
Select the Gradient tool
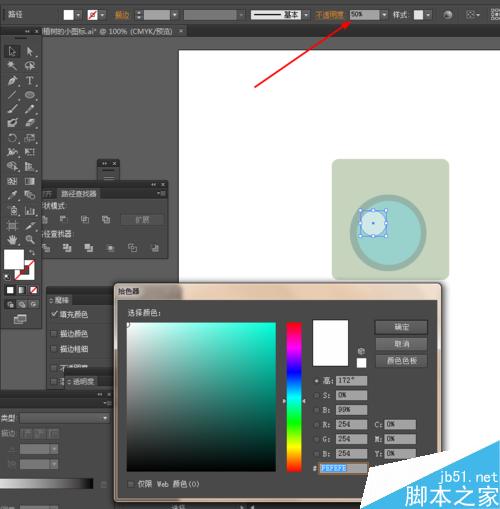(30, 181)
